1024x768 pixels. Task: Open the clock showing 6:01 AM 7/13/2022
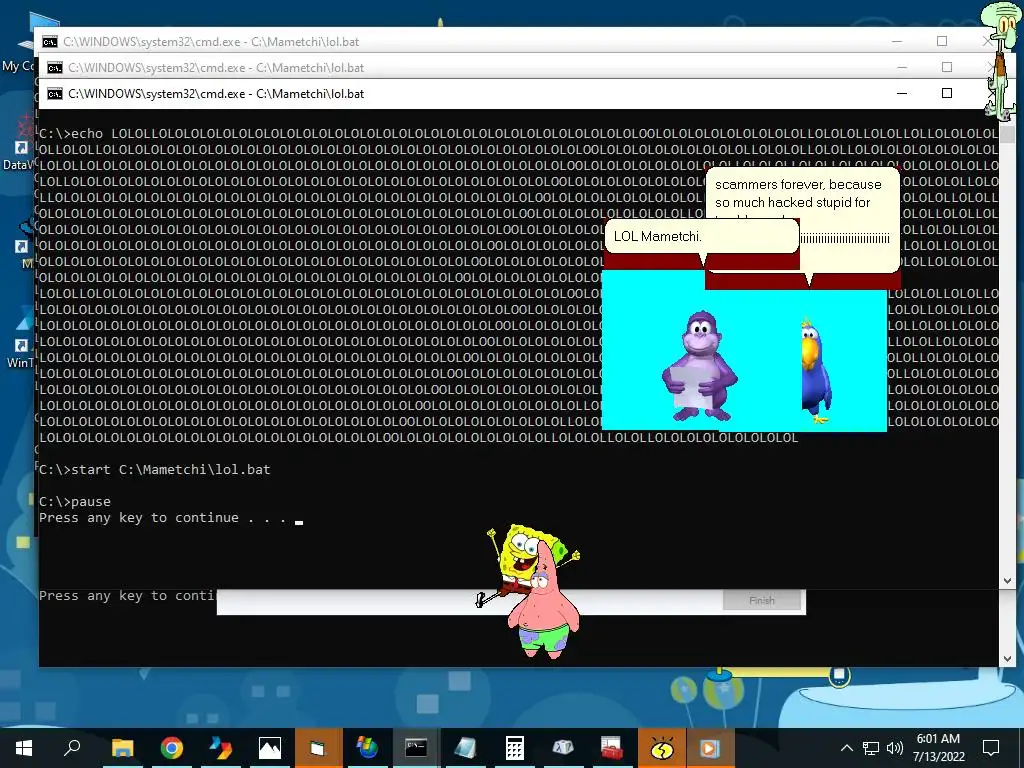[x=938, y=748]
